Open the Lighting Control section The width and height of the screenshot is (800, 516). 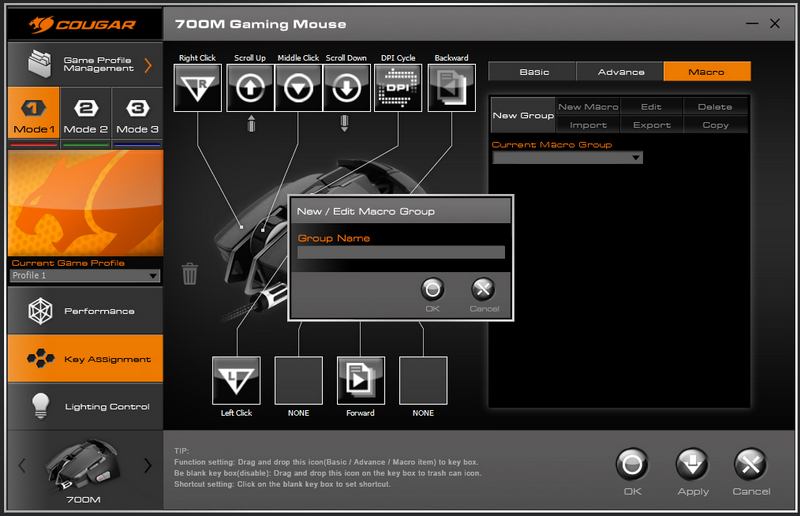[x=85, y=406]
